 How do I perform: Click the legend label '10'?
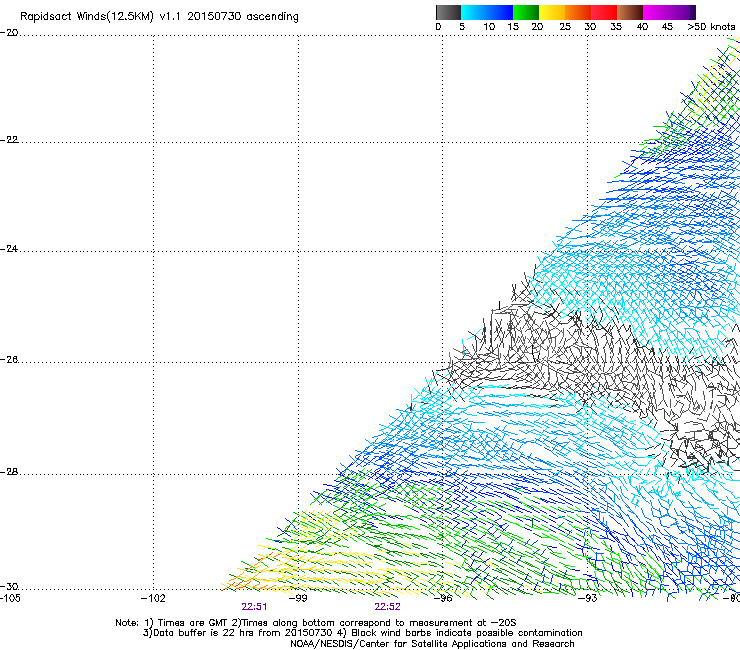click(489, 27)
